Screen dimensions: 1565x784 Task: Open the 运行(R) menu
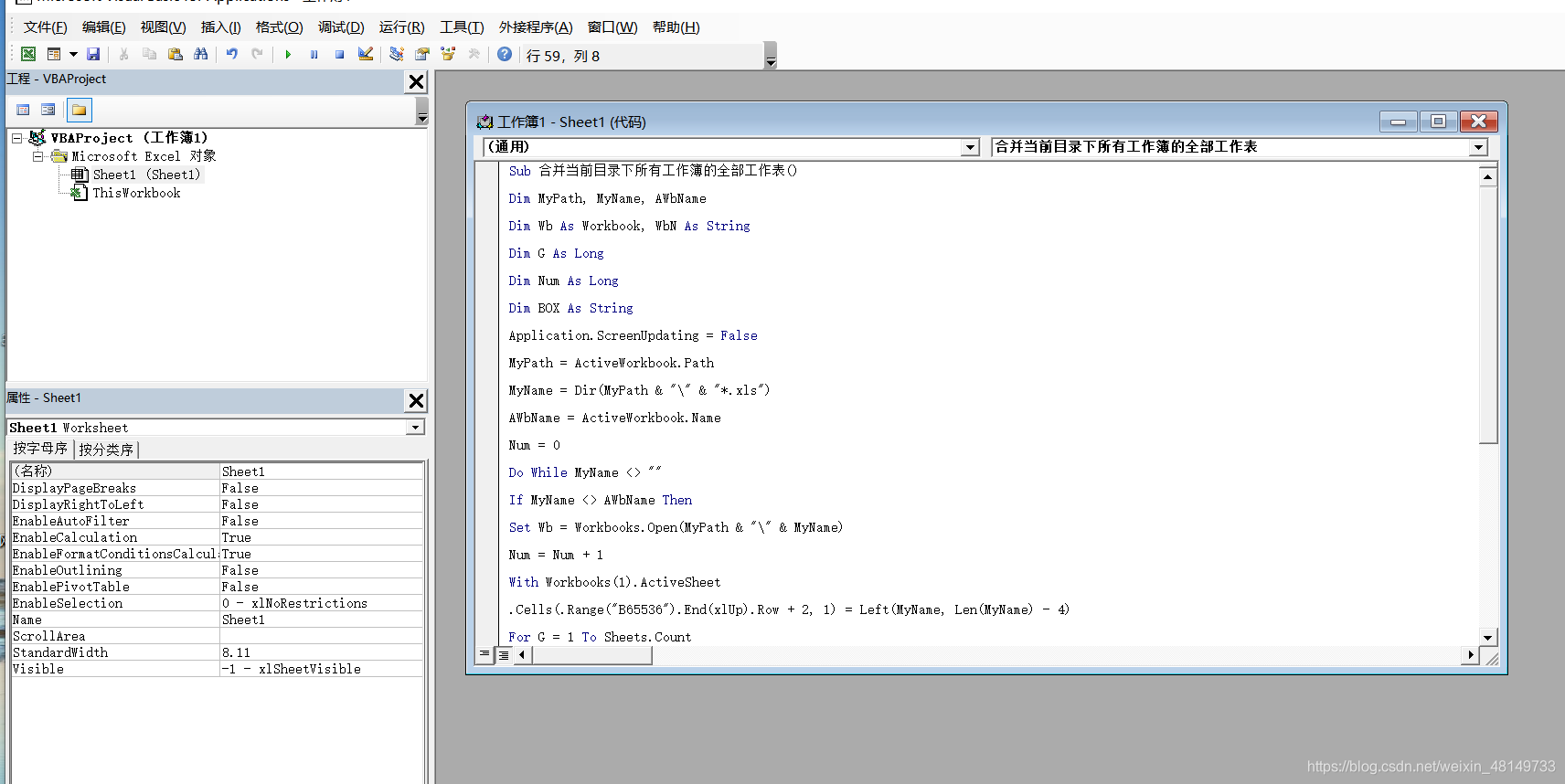pos(401,27)
